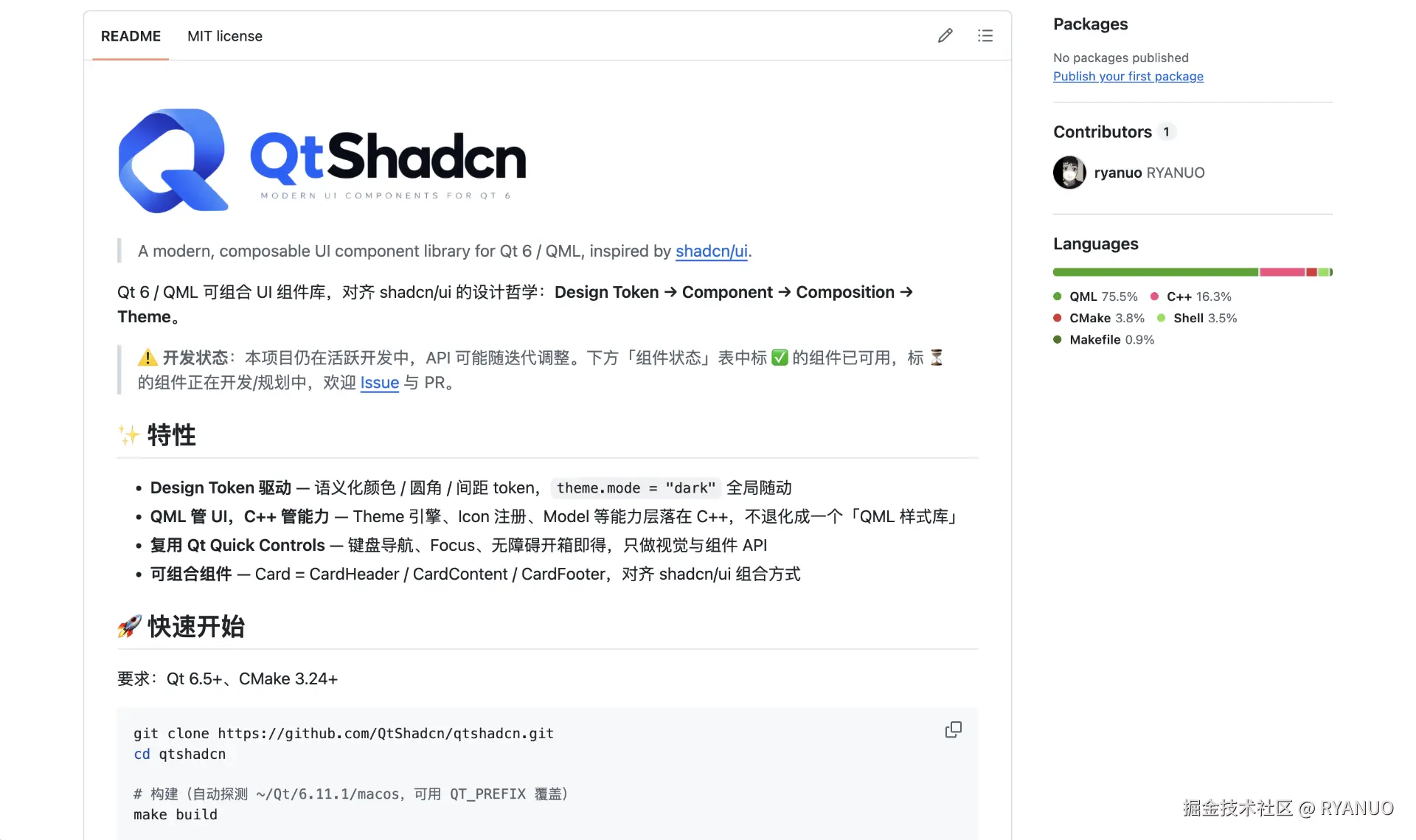Click the QtShadcn logo image

pos(322,161)
